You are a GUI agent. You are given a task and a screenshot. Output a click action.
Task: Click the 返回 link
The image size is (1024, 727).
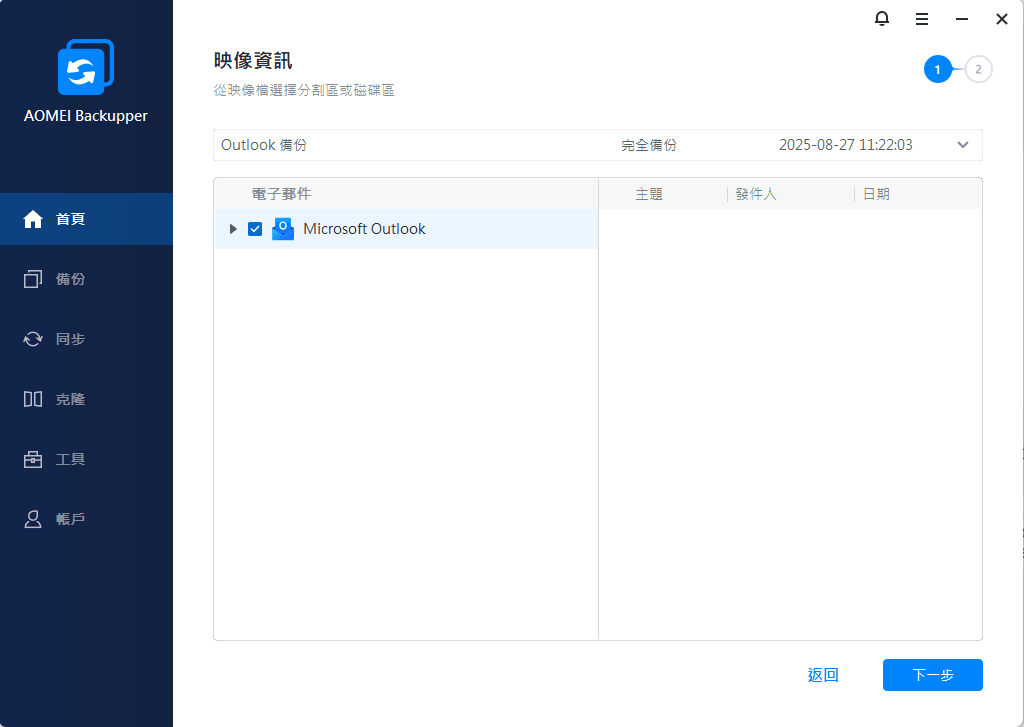823,675
